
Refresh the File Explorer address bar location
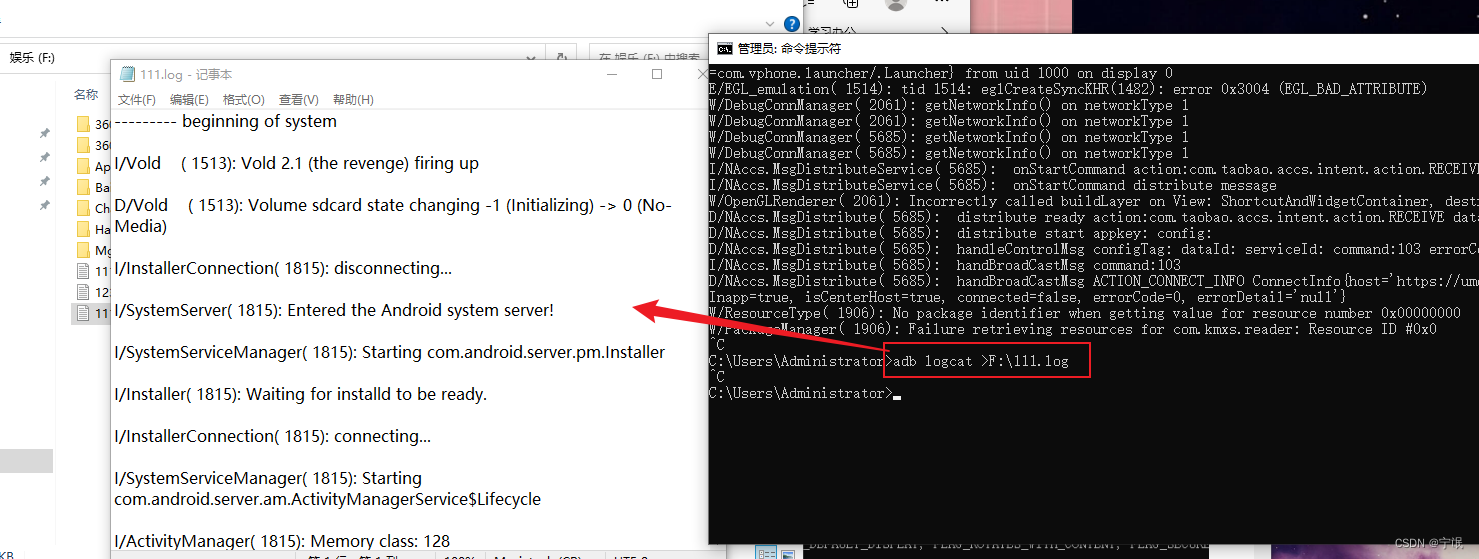click(563, 58)
